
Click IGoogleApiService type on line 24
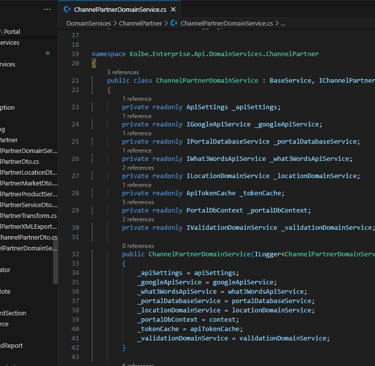pos(218,124)
